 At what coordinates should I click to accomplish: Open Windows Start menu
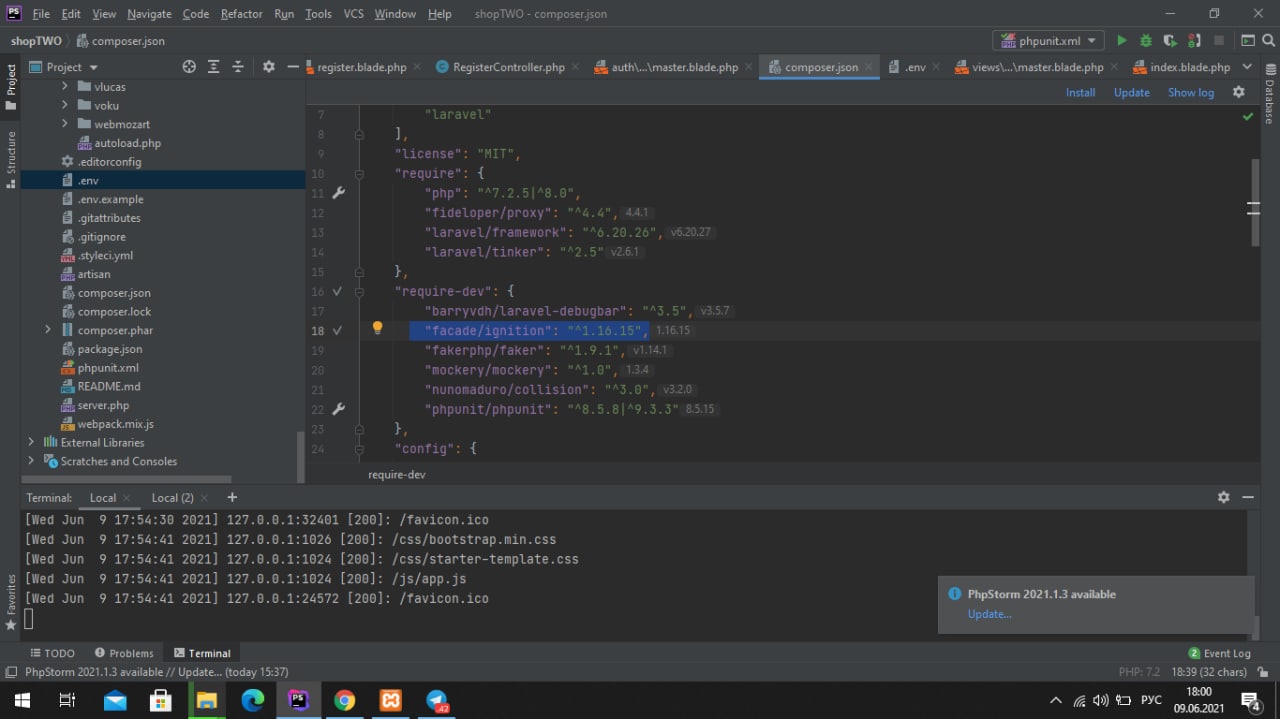click(x=21, y=700)
